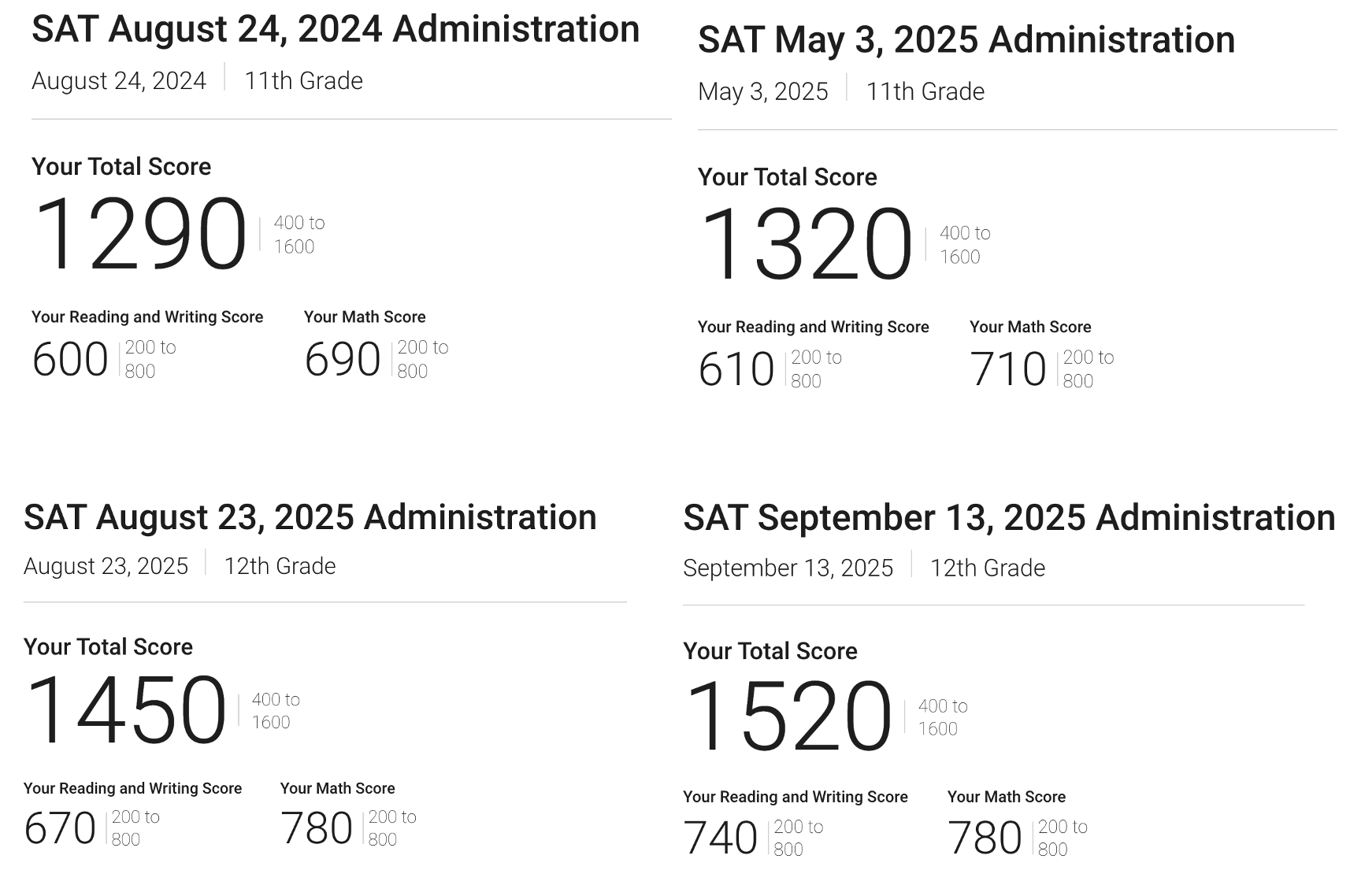Select the 710 Math score
Screen dimensions: 1350x896
[x=1008, y=369]
